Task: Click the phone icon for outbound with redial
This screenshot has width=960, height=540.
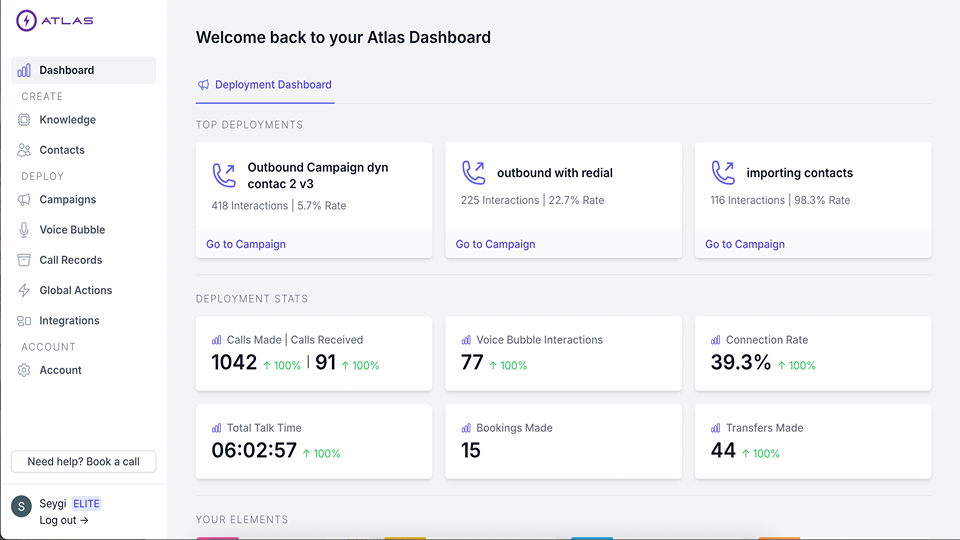Action: pyautogui.click(x=473, y=173)
